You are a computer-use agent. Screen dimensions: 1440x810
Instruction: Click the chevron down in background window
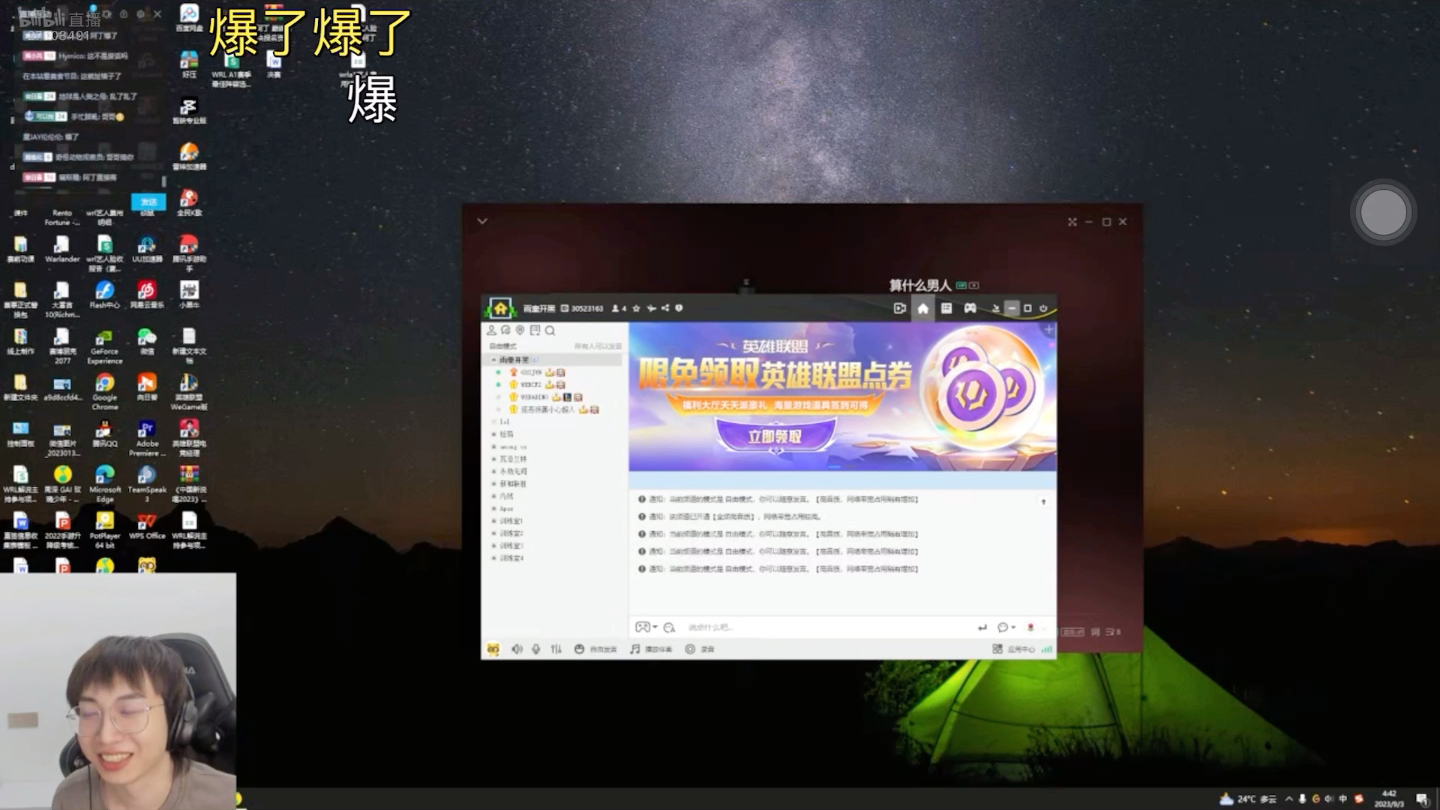pos(482,221)
